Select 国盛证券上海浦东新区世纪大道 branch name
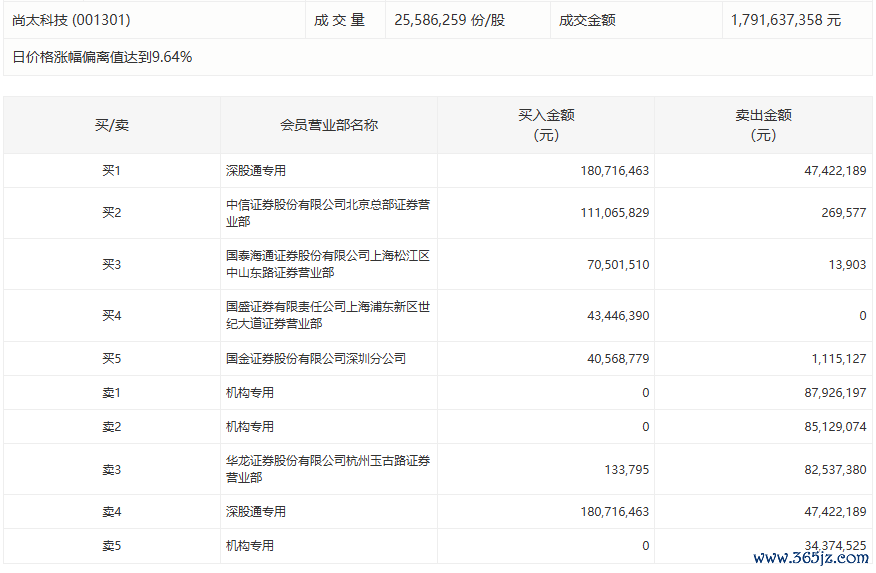The width and height of the screenshot is (876, 573). (x=327, y=316)
